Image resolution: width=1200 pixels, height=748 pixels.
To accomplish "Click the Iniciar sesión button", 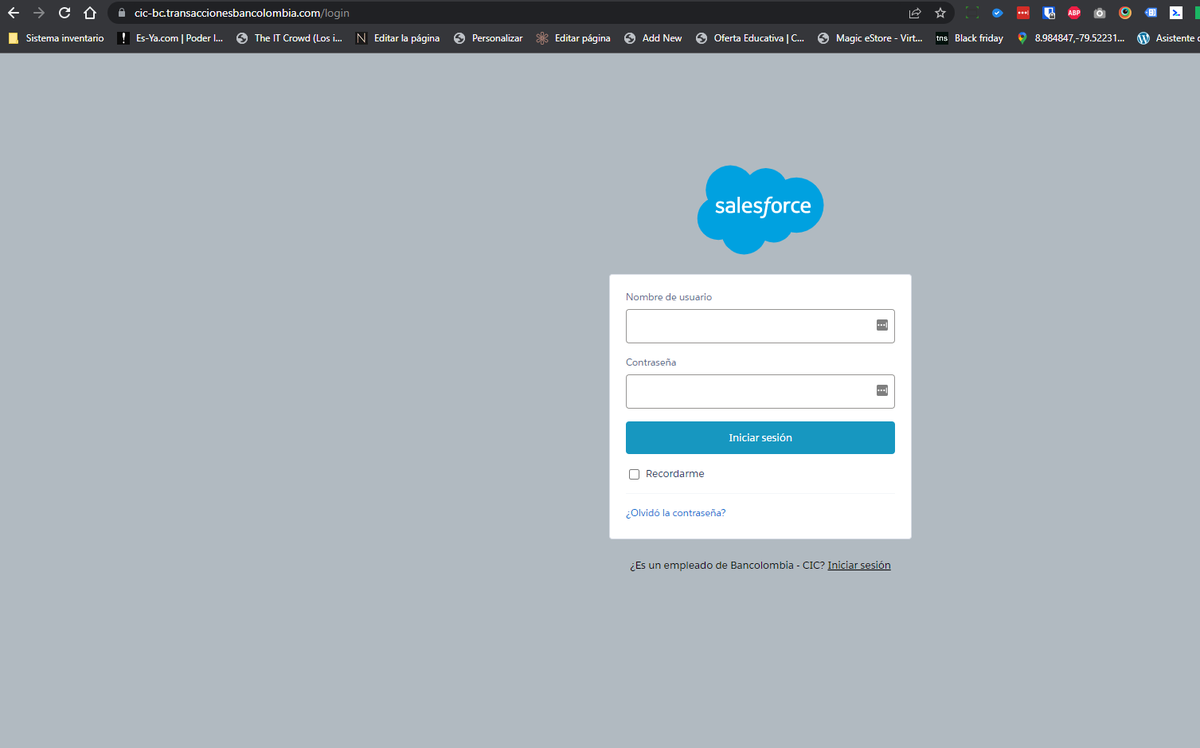I will 760,438.
